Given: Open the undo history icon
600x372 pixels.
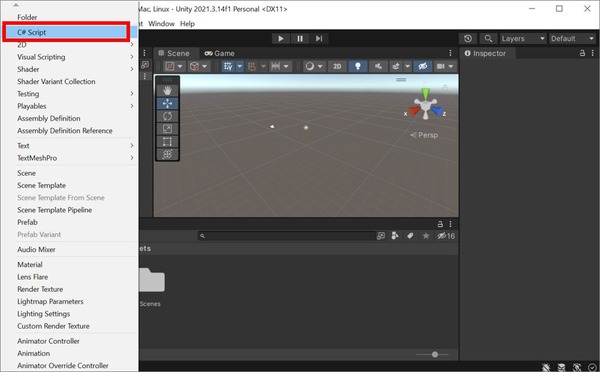Looking at the screenshot, I should (468, 38).
